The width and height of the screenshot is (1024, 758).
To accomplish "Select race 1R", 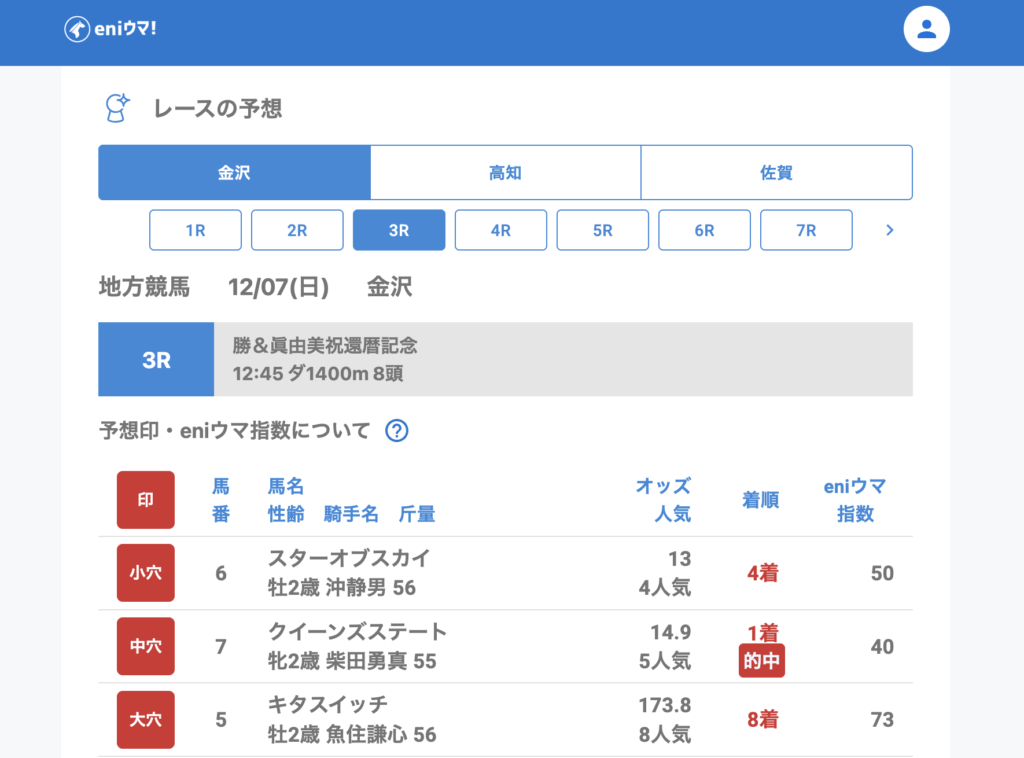I will 195,230.
